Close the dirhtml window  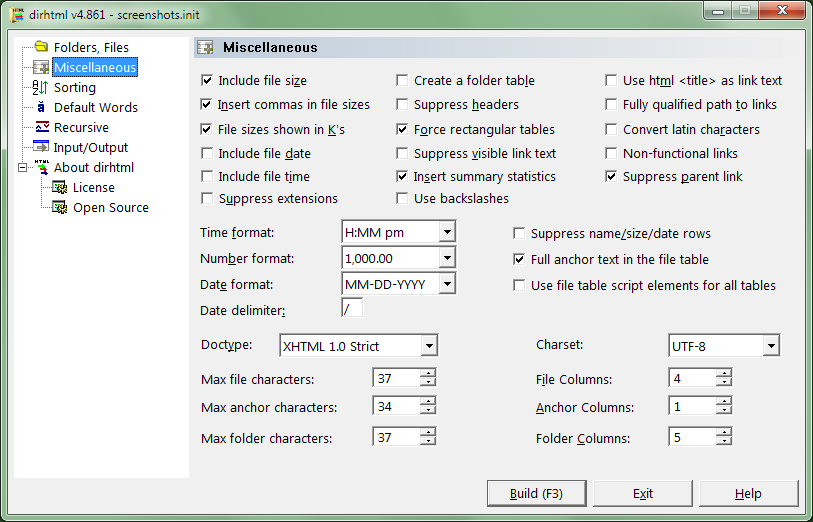click(x=783, y=10)
